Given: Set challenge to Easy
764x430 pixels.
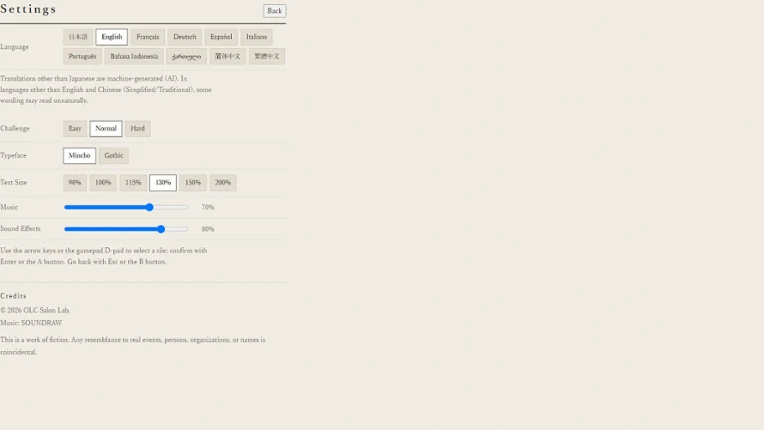Looking at the screenshot, I should coord(75,129).
